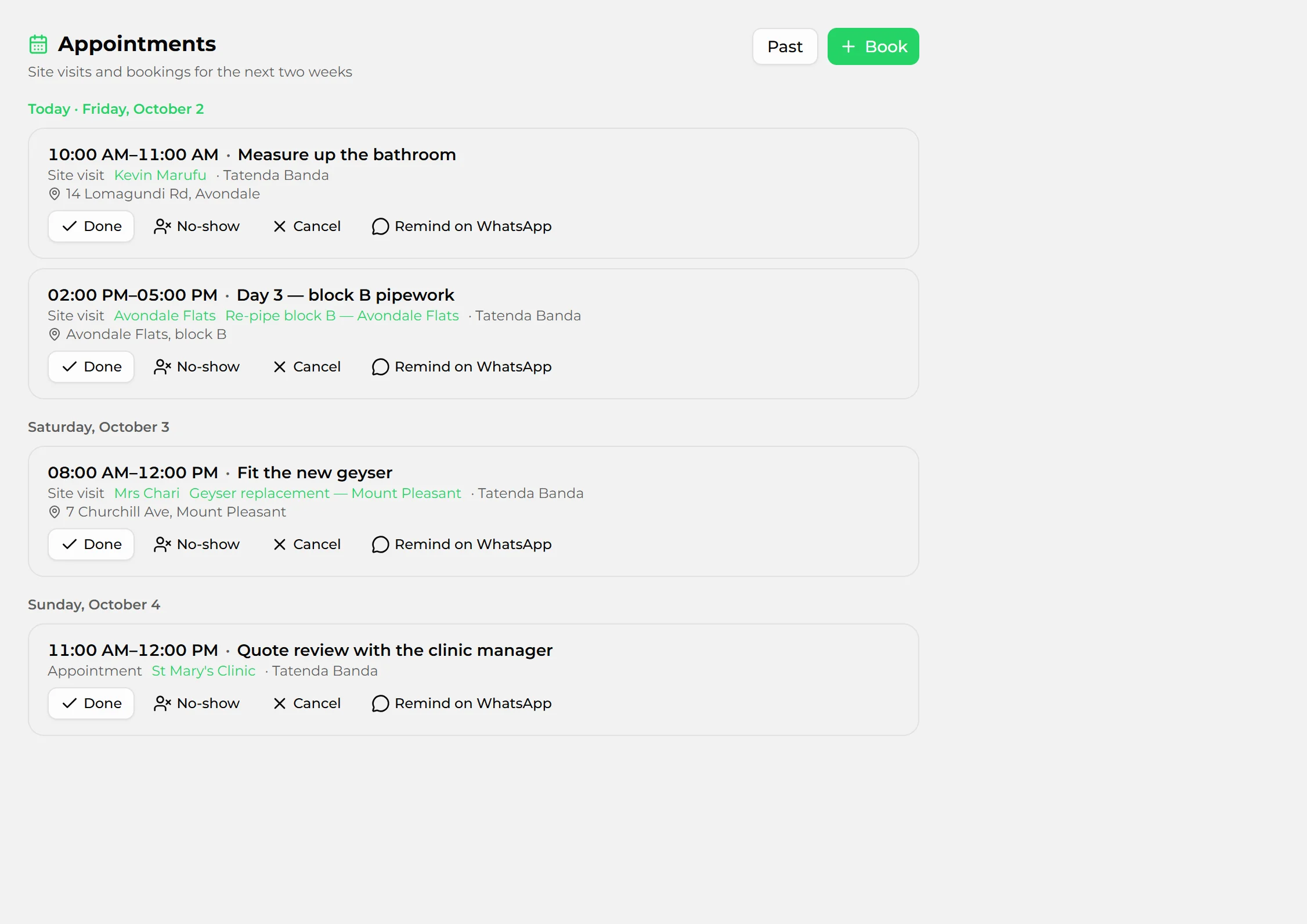Click the 08:00 AM–12:00 PM time text

tap(133, 472)
